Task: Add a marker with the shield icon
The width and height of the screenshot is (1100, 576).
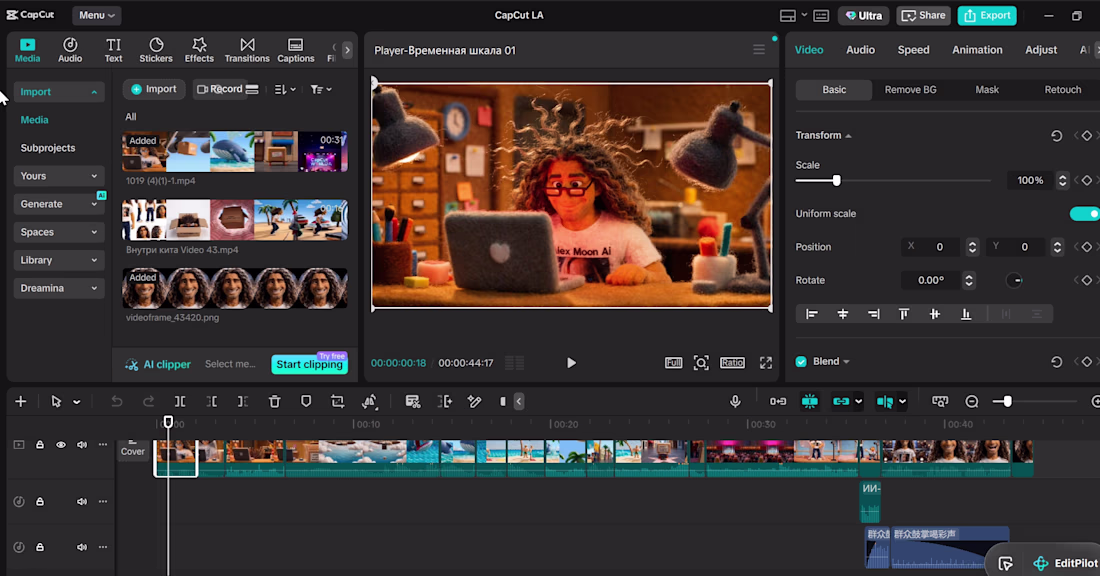Action: pyautogui.click(x=306, y=401)
